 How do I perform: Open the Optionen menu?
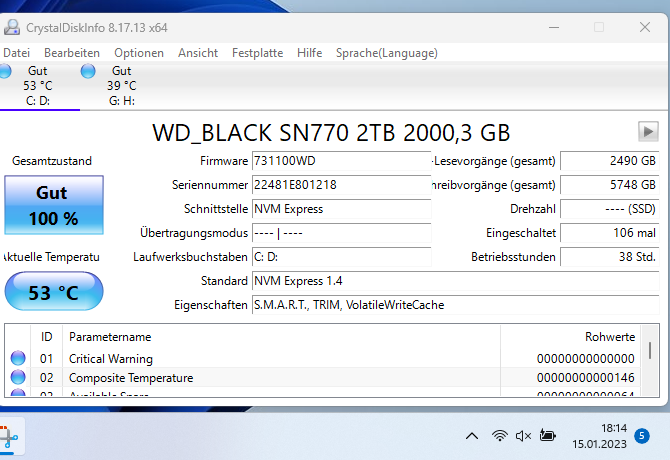(x=139, y=53)
